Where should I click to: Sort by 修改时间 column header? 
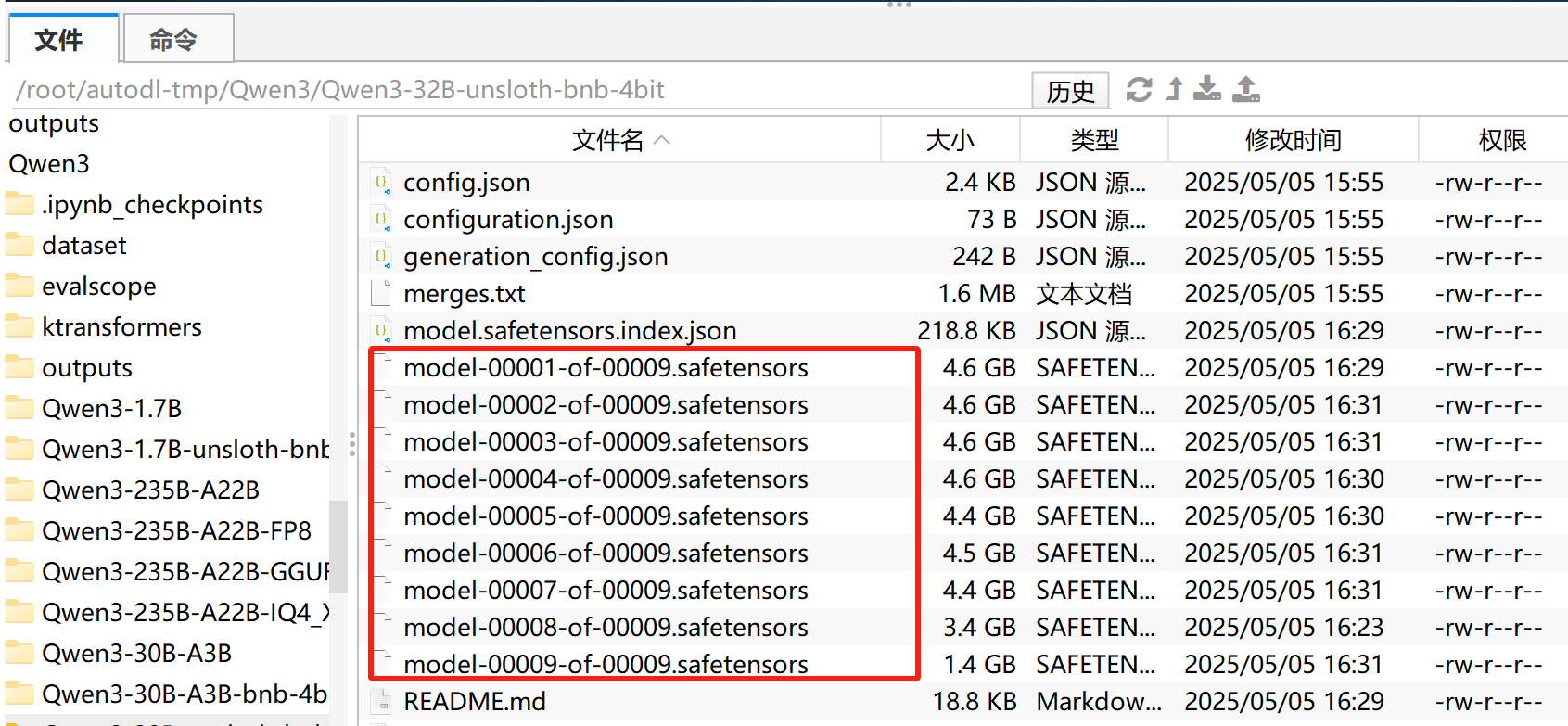[x=1294, y=140]
